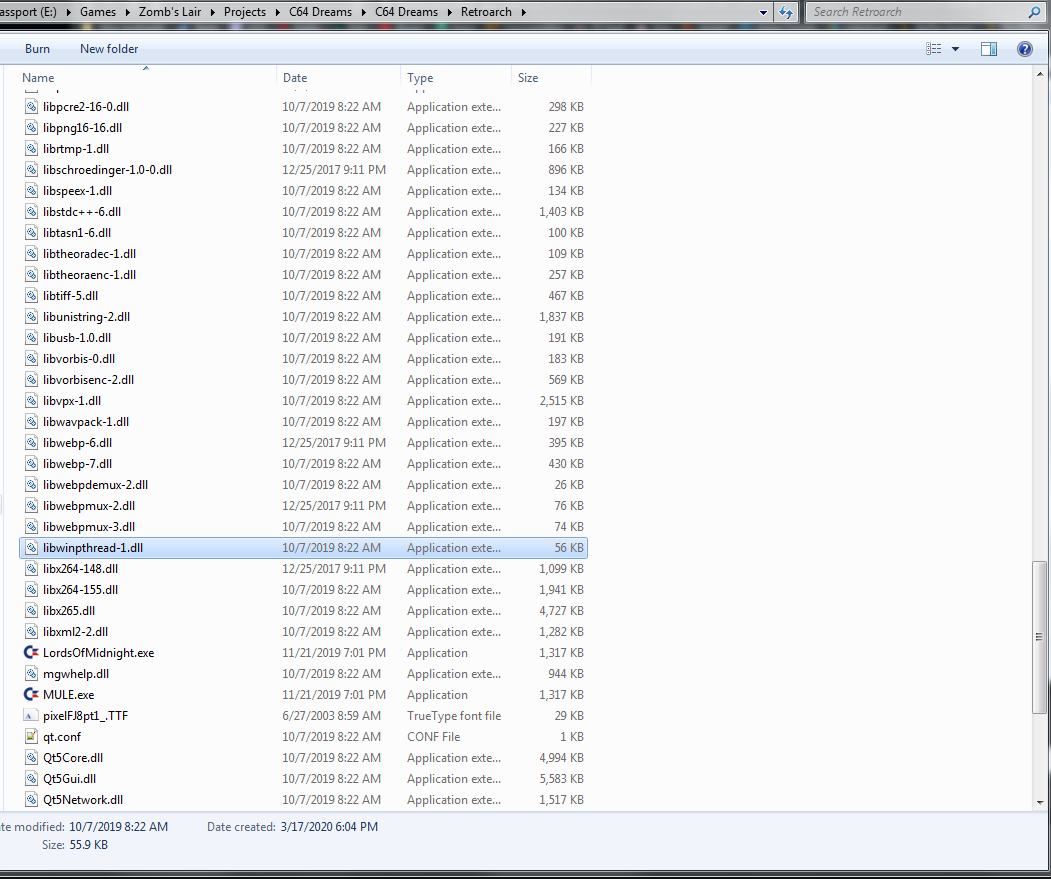Click the Qt5Core.dll file icon
Viewport: 1051px width, 879px height.
click(31, 758)
